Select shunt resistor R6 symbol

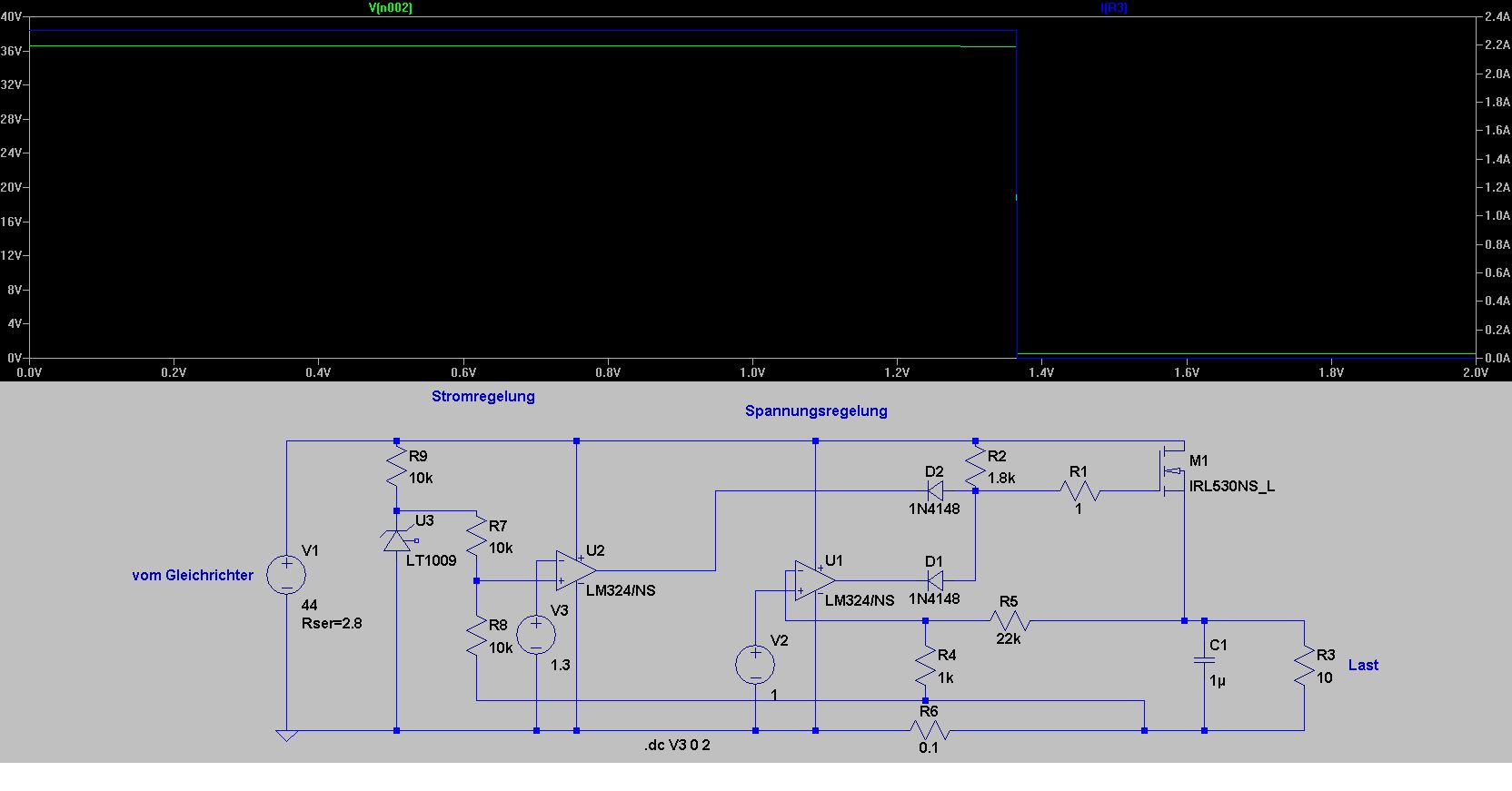[929, 730]
